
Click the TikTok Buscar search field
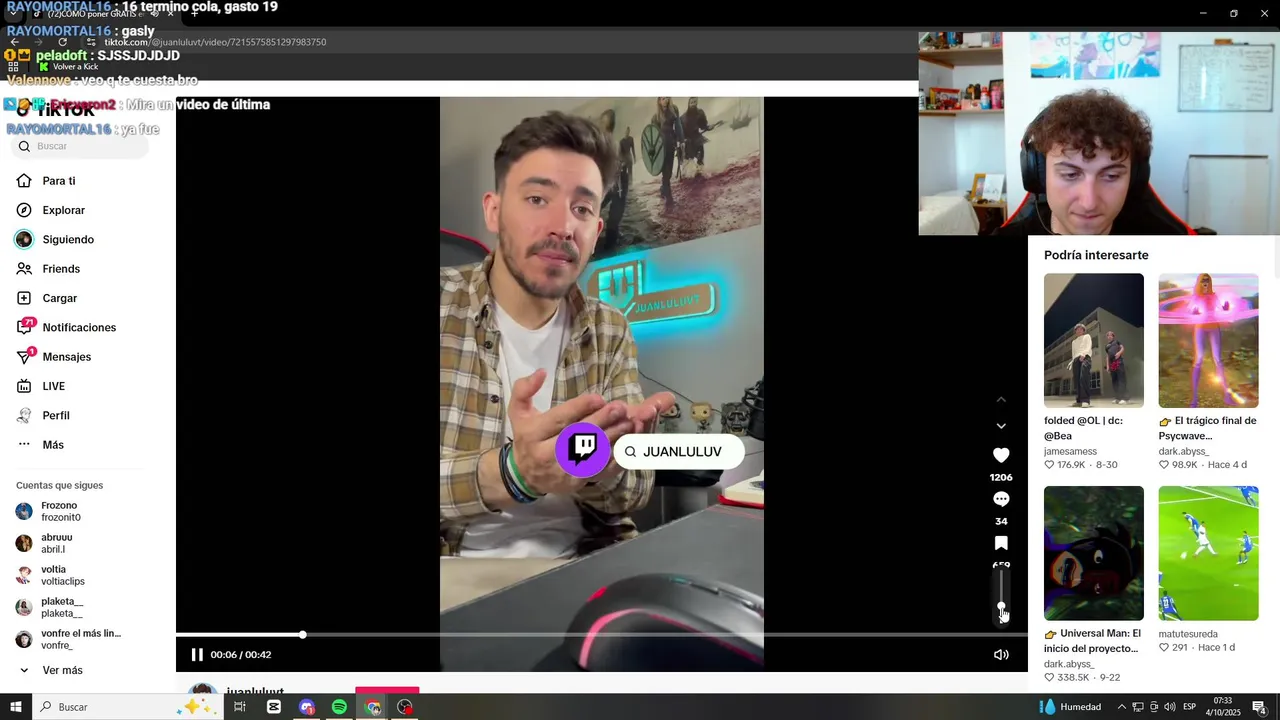80,146
